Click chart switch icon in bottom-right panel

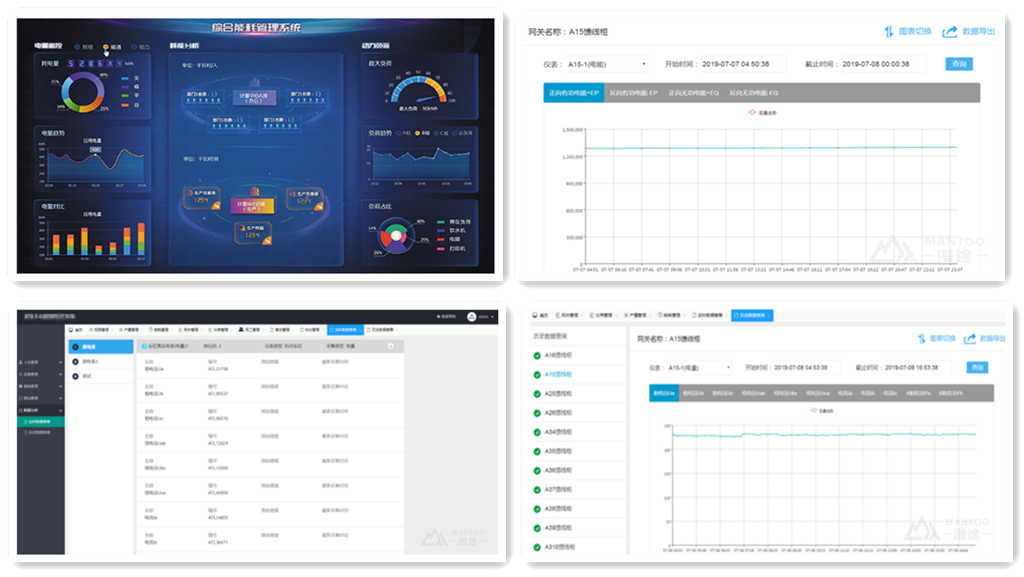click(x=922, y=339)
